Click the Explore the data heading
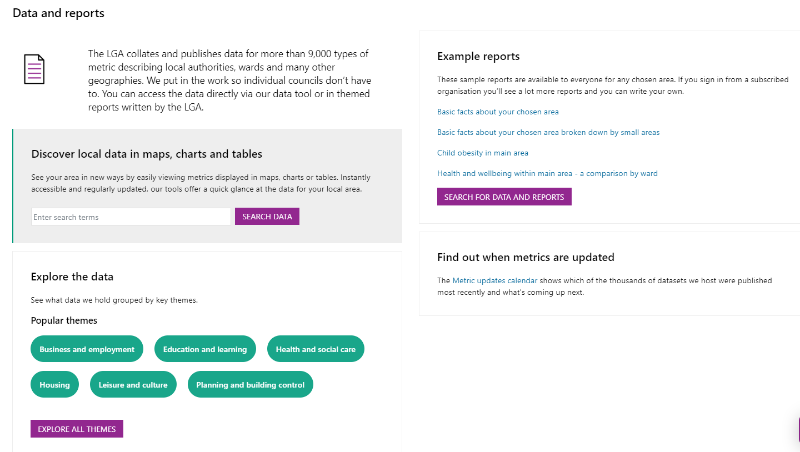This screenshot has width=800, height=452. (x=72, y=277)
